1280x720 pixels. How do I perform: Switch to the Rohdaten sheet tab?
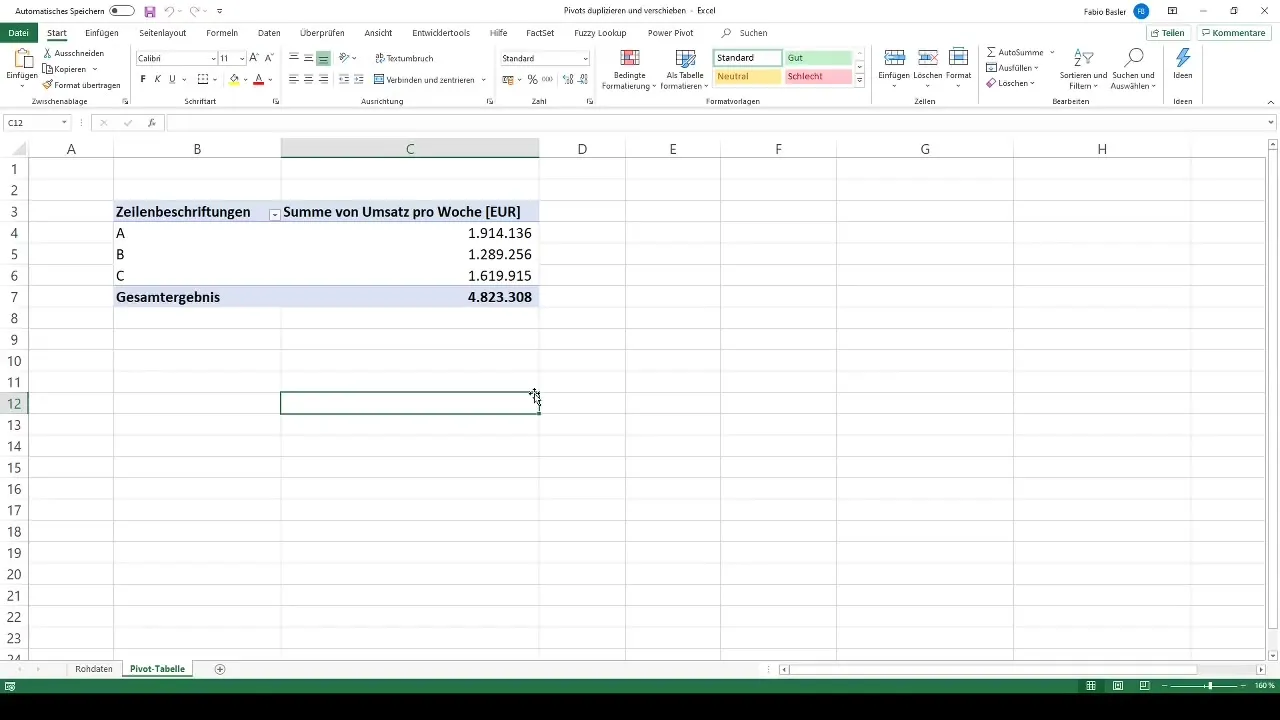[x=94, y=669]
